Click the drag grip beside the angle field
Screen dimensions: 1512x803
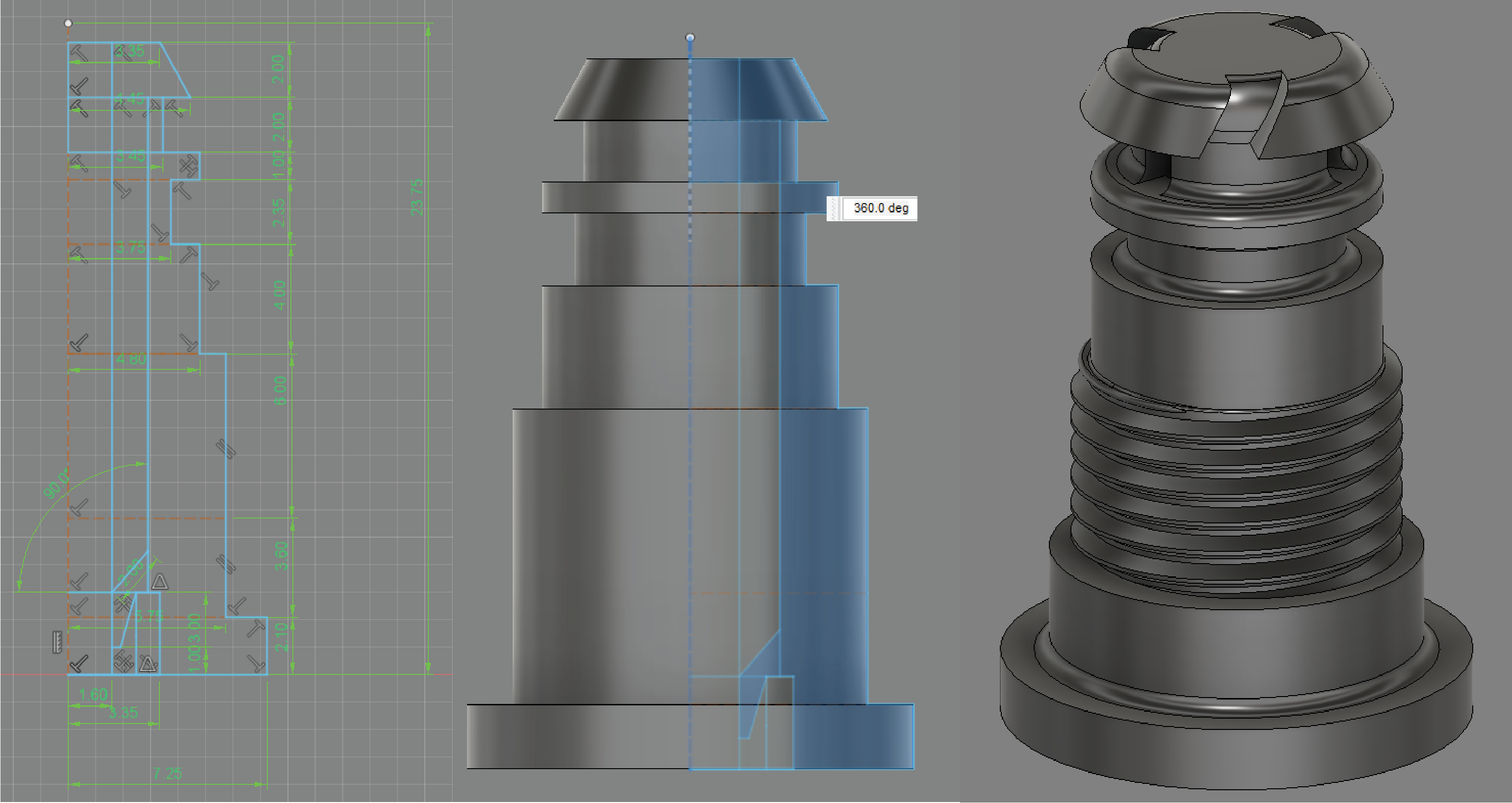834,208
